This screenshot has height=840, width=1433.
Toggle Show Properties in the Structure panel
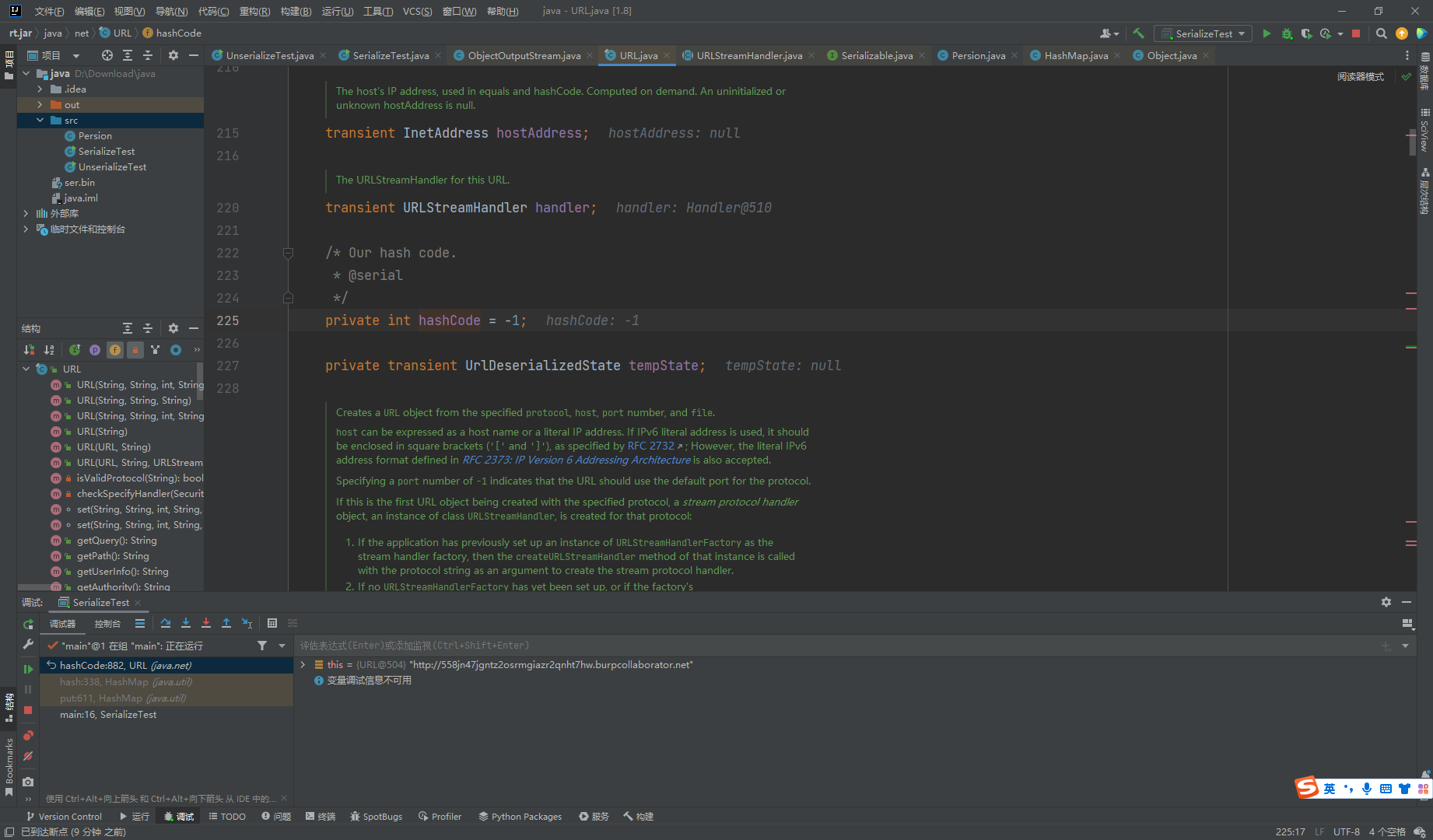pos(95,350)
